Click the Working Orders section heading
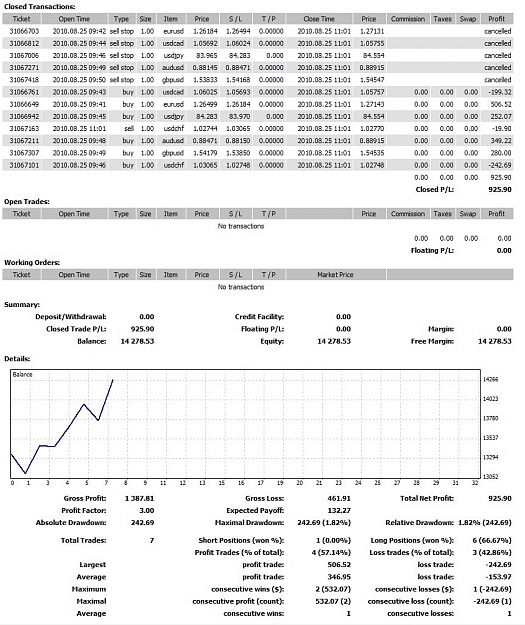This screenshot has width=525, height=625. tap(32, 262)
